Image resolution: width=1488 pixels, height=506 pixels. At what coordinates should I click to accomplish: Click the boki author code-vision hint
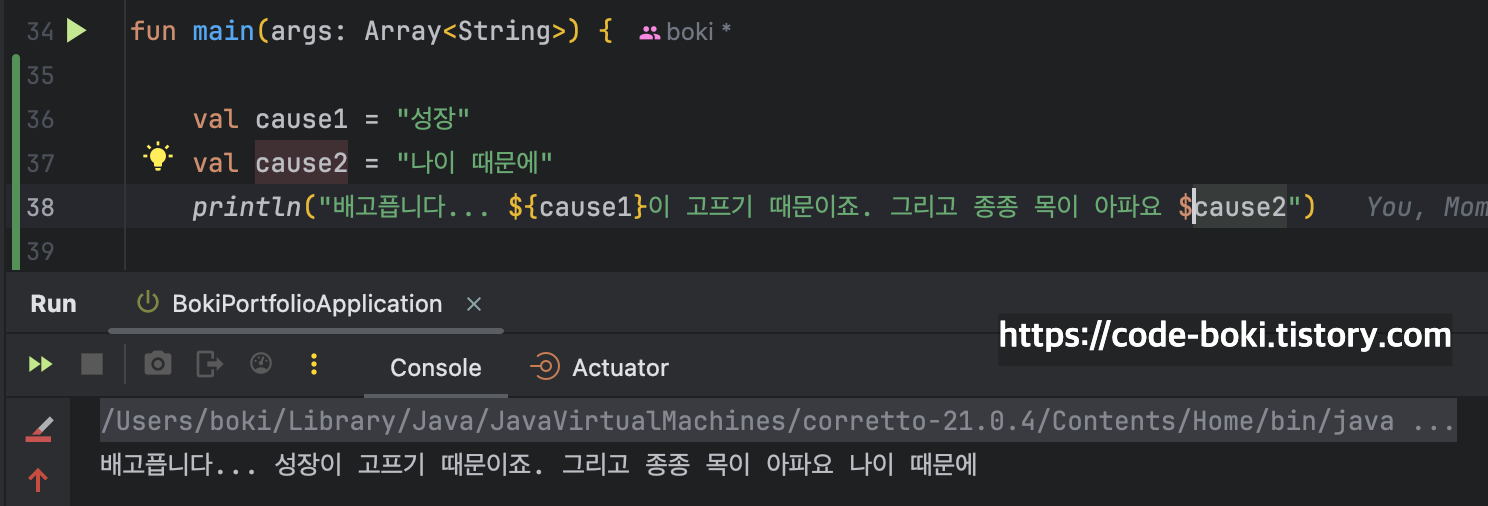pyautogui.click(x=686, y=32)
